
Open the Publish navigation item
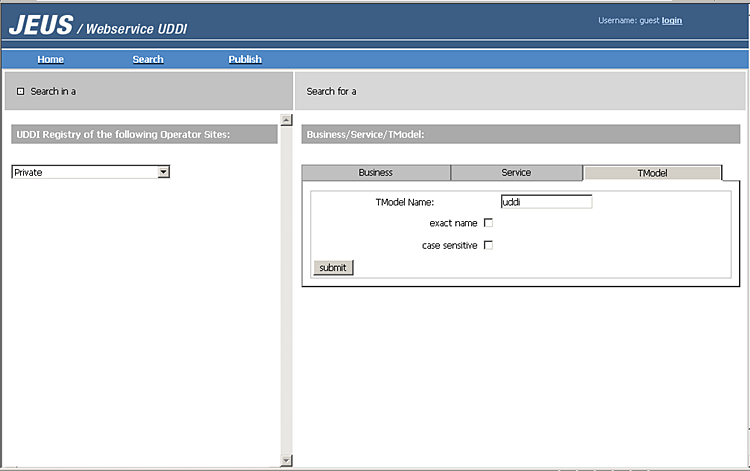tap(245, 59)
